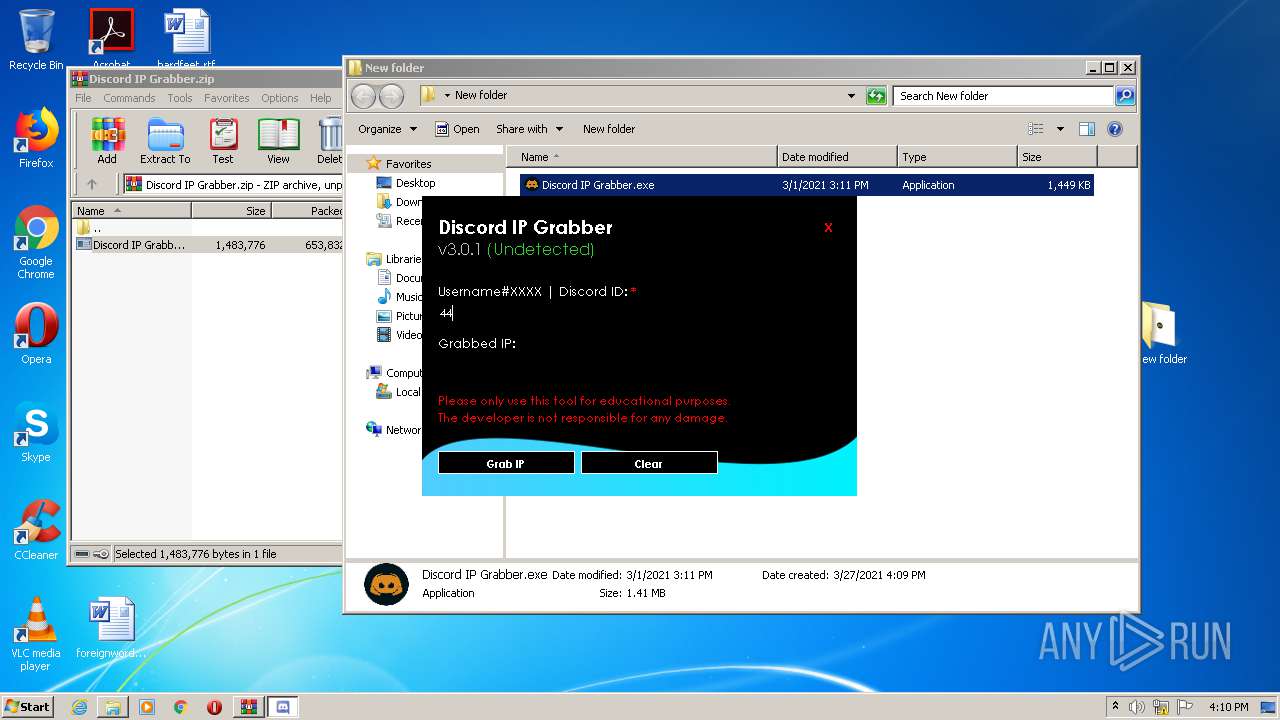1280x720 pixels.
Task: Open Share with dropdown in Explorer
Action: 530,129
